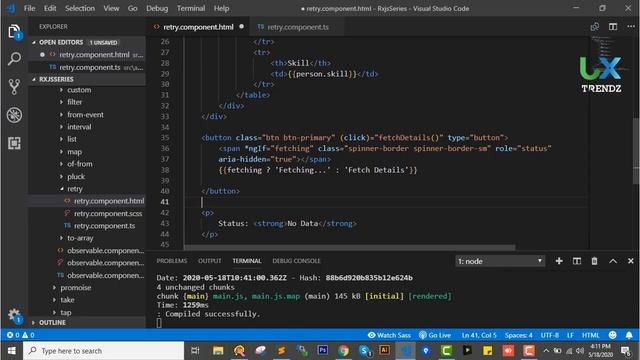Expand the custom folder
This screenshot has width=640, height=360.
(x=79, y=90)
